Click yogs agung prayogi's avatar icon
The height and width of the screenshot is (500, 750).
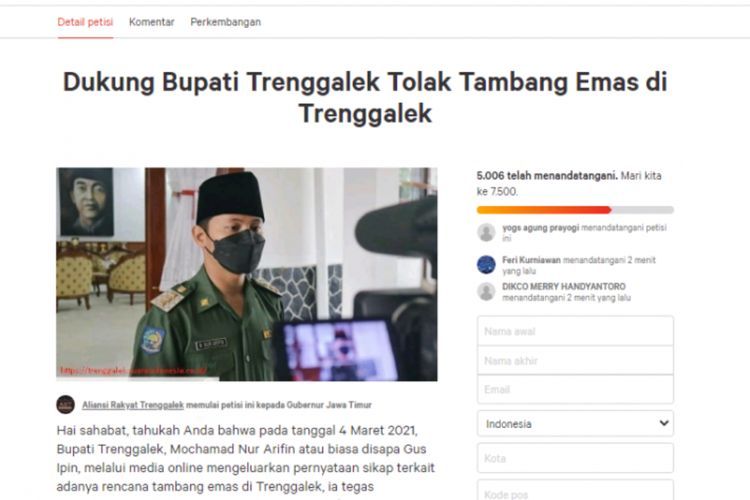point(486,233)
